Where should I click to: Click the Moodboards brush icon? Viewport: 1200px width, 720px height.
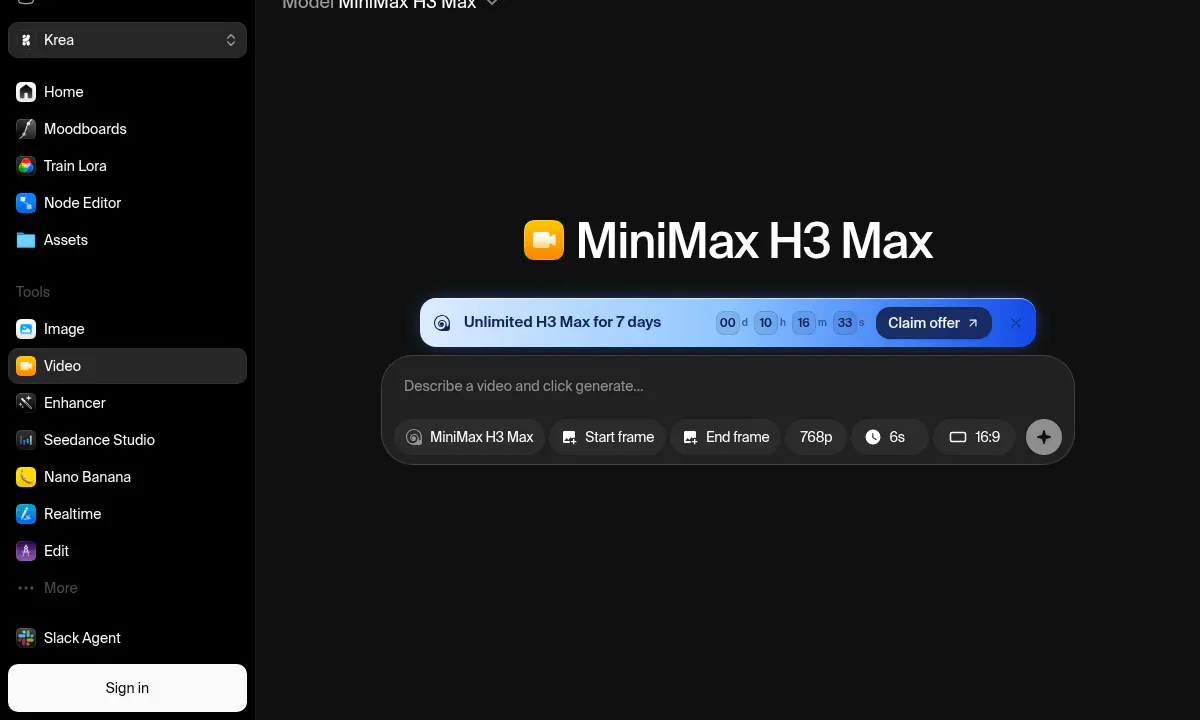[26, 129]
